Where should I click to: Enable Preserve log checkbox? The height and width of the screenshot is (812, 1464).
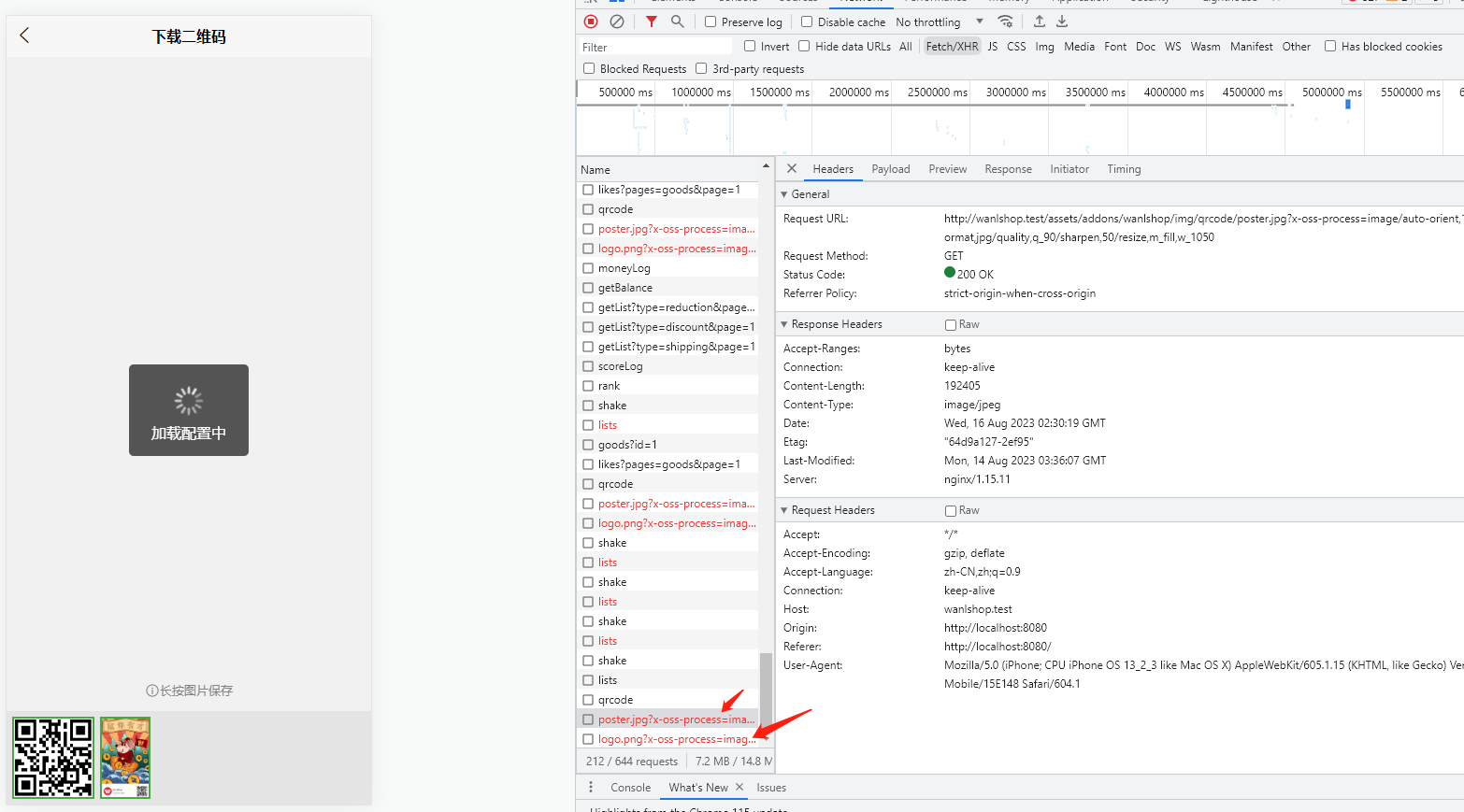[710, 21]
